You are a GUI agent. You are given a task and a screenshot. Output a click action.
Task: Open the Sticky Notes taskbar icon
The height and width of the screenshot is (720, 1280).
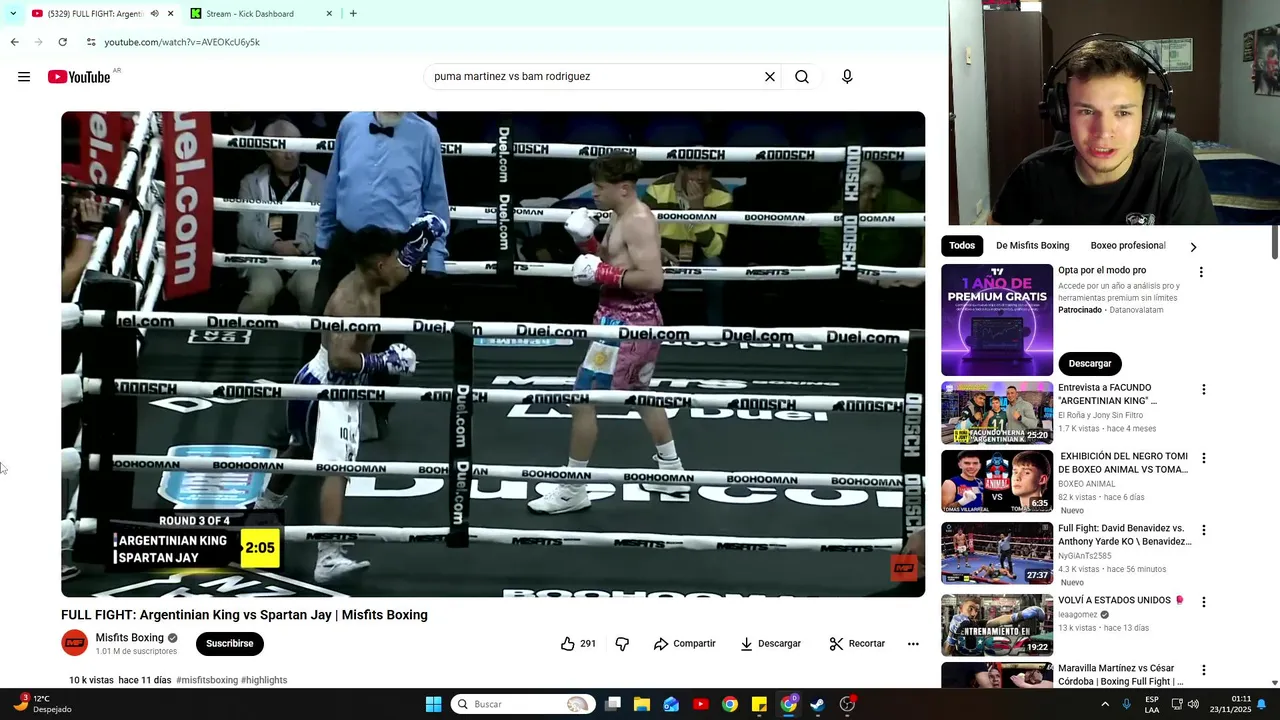point(759,704)
